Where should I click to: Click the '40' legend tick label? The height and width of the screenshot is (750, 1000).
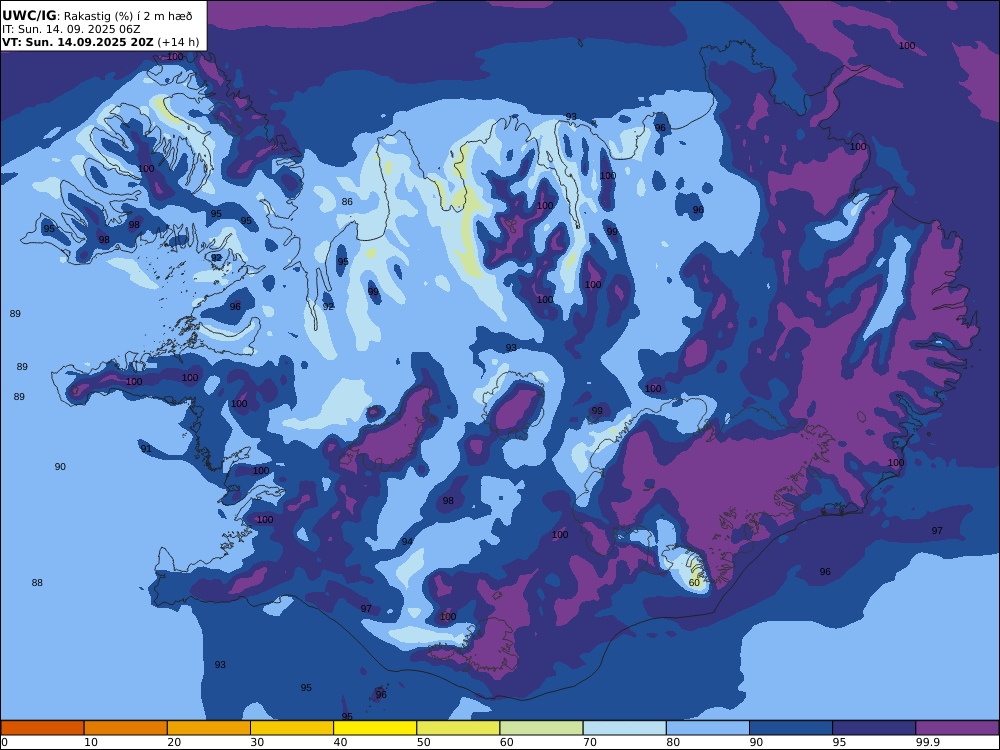point(341,742)
